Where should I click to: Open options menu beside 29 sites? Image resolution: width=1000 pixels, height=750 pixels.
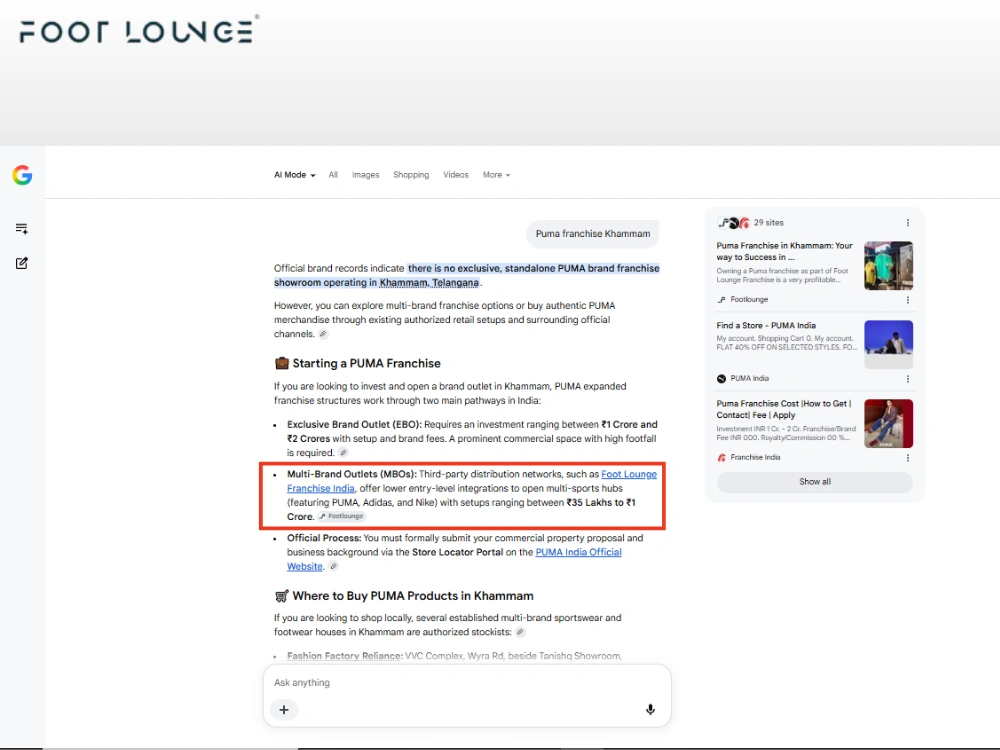(908, 223)
